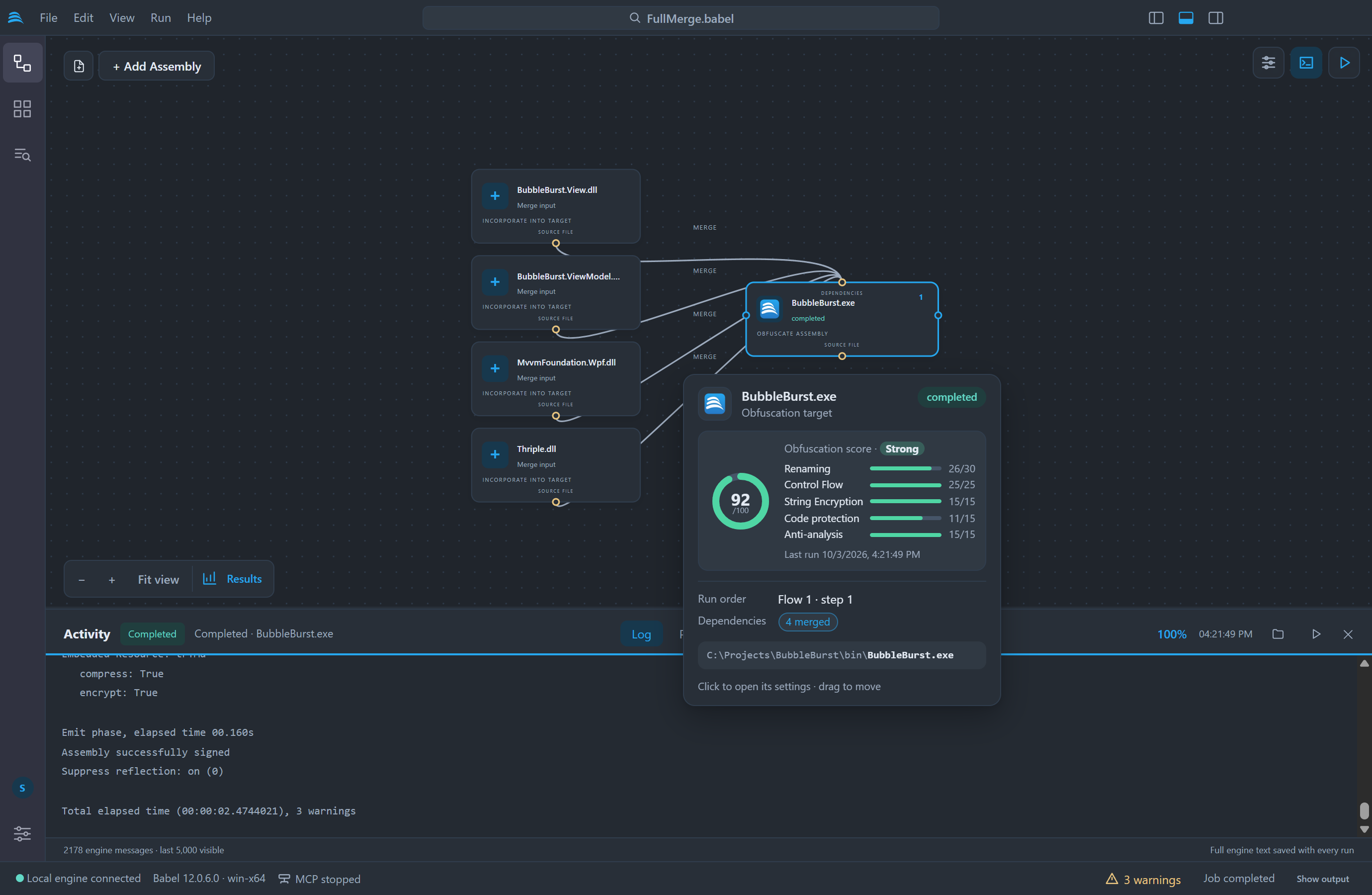The width and height of the screenshot is (1372, 895).
Task: Switch to the Log tab
Action: [641, 634]
